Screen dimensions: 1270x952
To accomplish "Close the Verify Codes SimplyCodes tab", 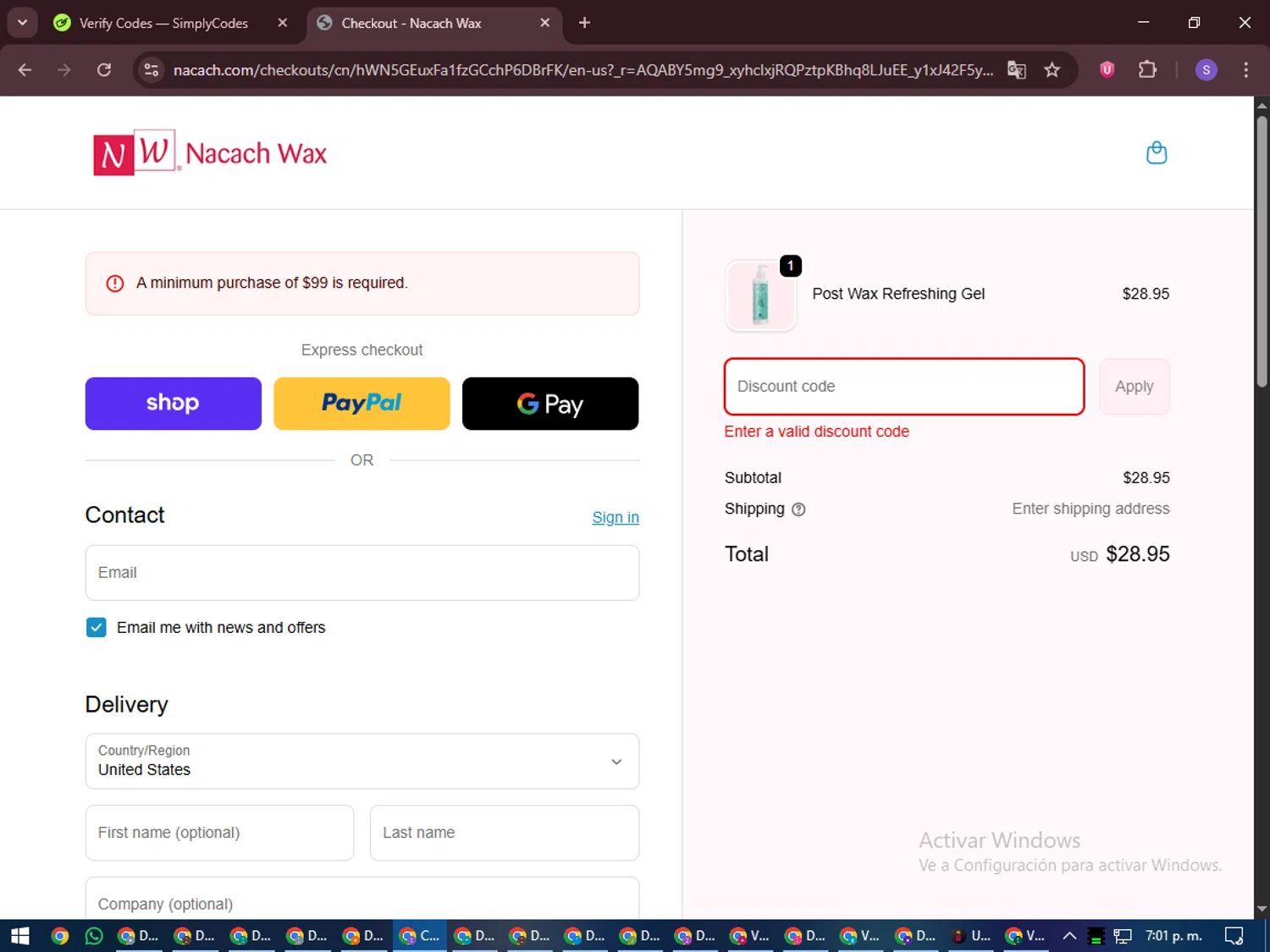I will 283,23.
